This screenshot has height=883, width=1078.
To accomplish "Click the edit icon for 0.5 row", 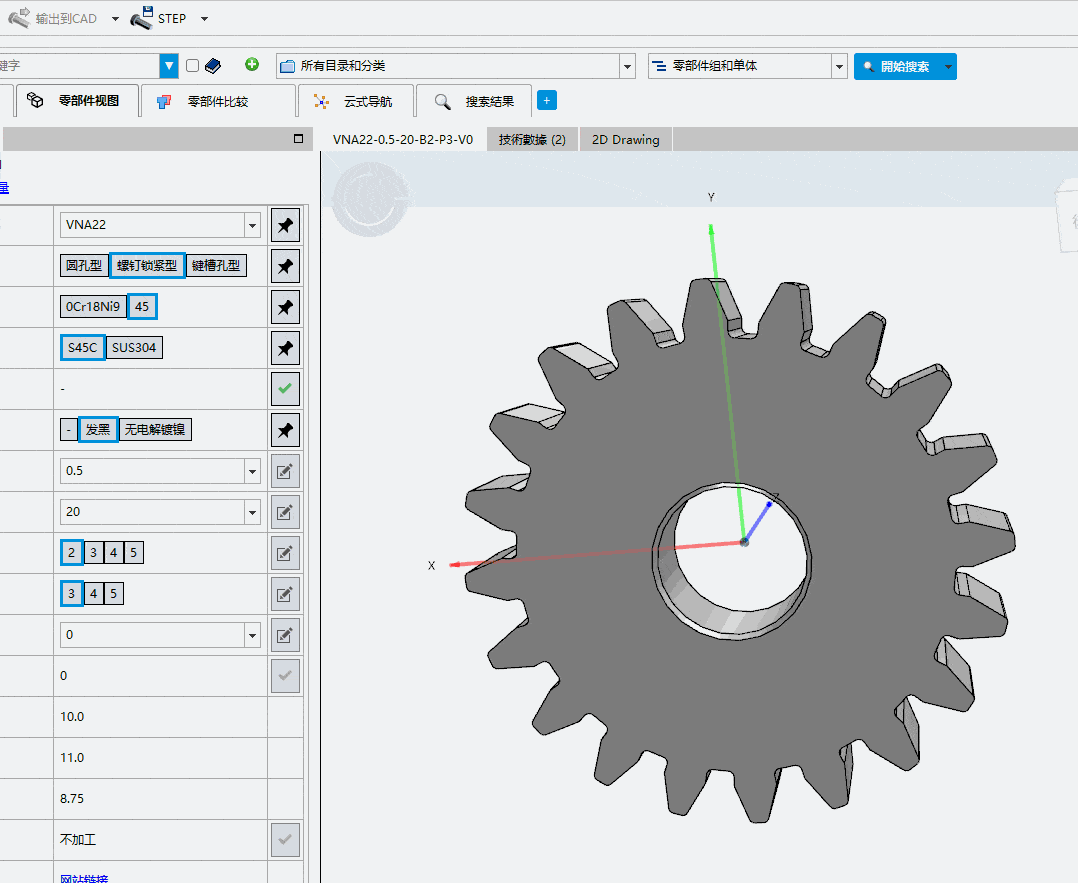I will coord(285,471).
